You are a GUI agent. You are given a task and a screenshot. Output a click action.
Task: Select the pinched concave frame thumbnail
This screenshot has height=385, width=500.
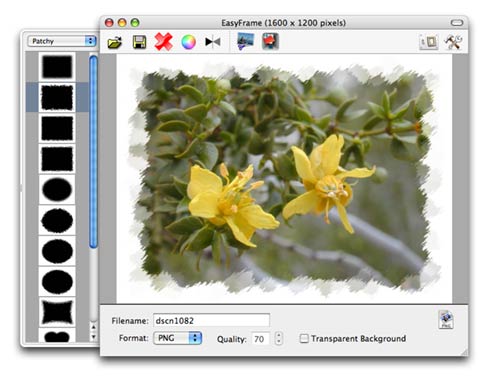pos(57,312)
